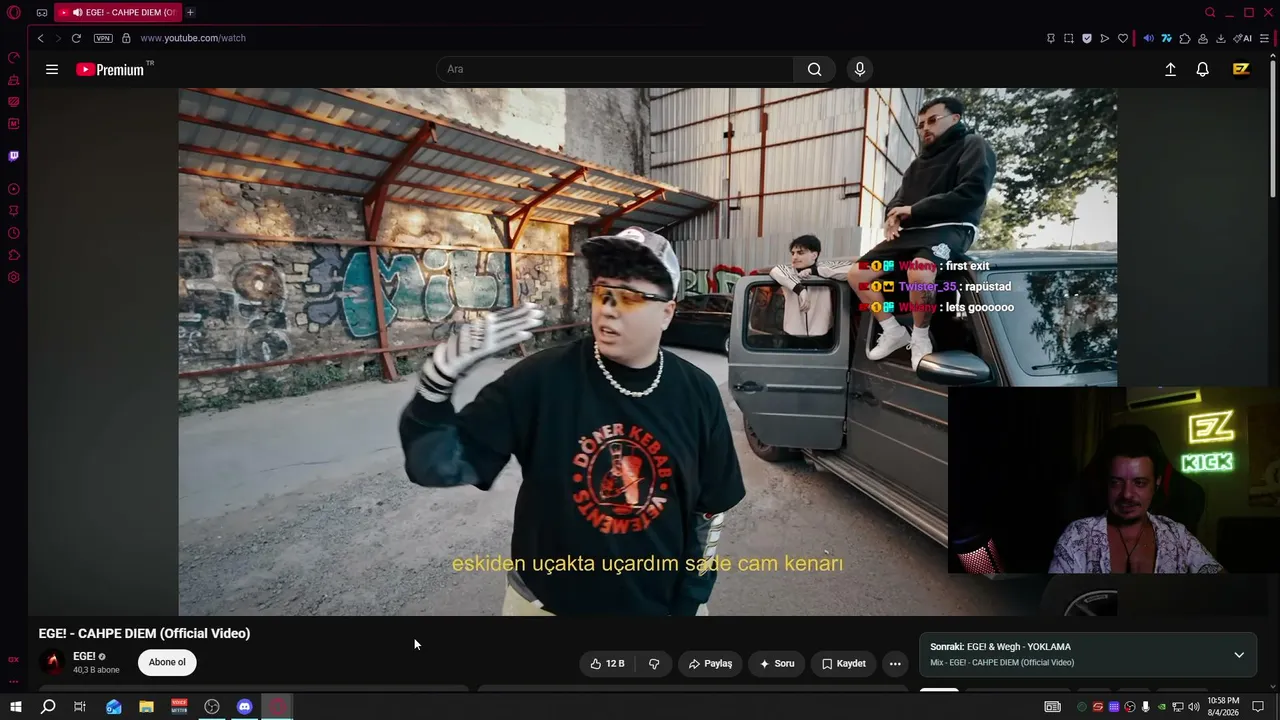
Task: Open the 7TV extension icon
Action: pyautogui.click(x=1166, y=38)
